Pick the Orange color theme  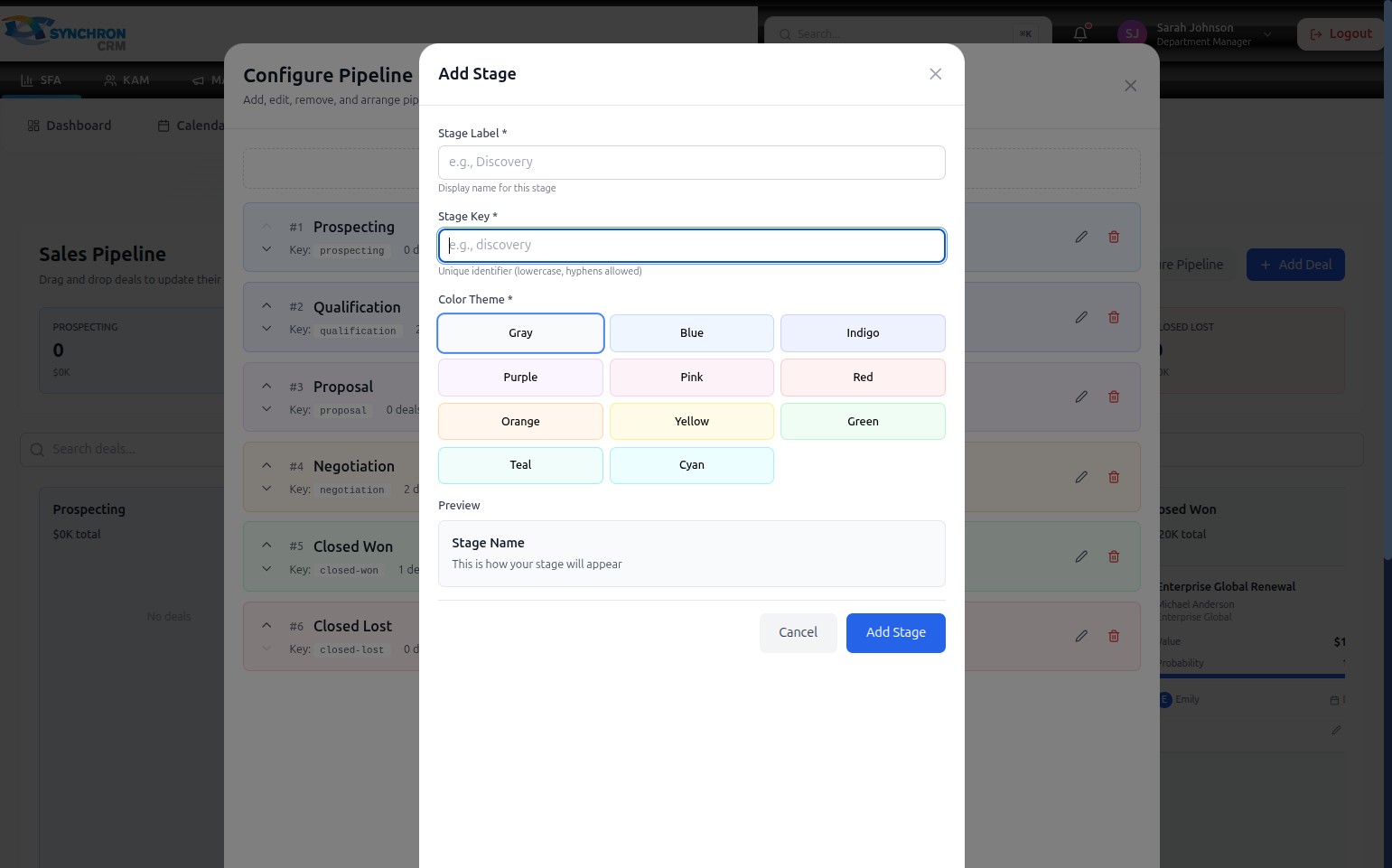tap(520, 422)
